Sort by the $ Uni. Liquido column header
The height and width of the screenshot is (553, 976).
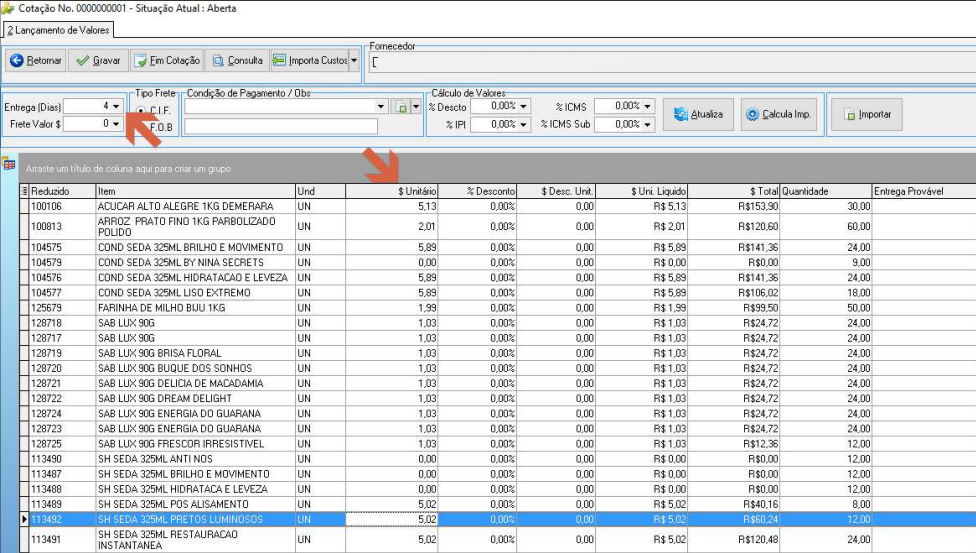coord(642,191)
